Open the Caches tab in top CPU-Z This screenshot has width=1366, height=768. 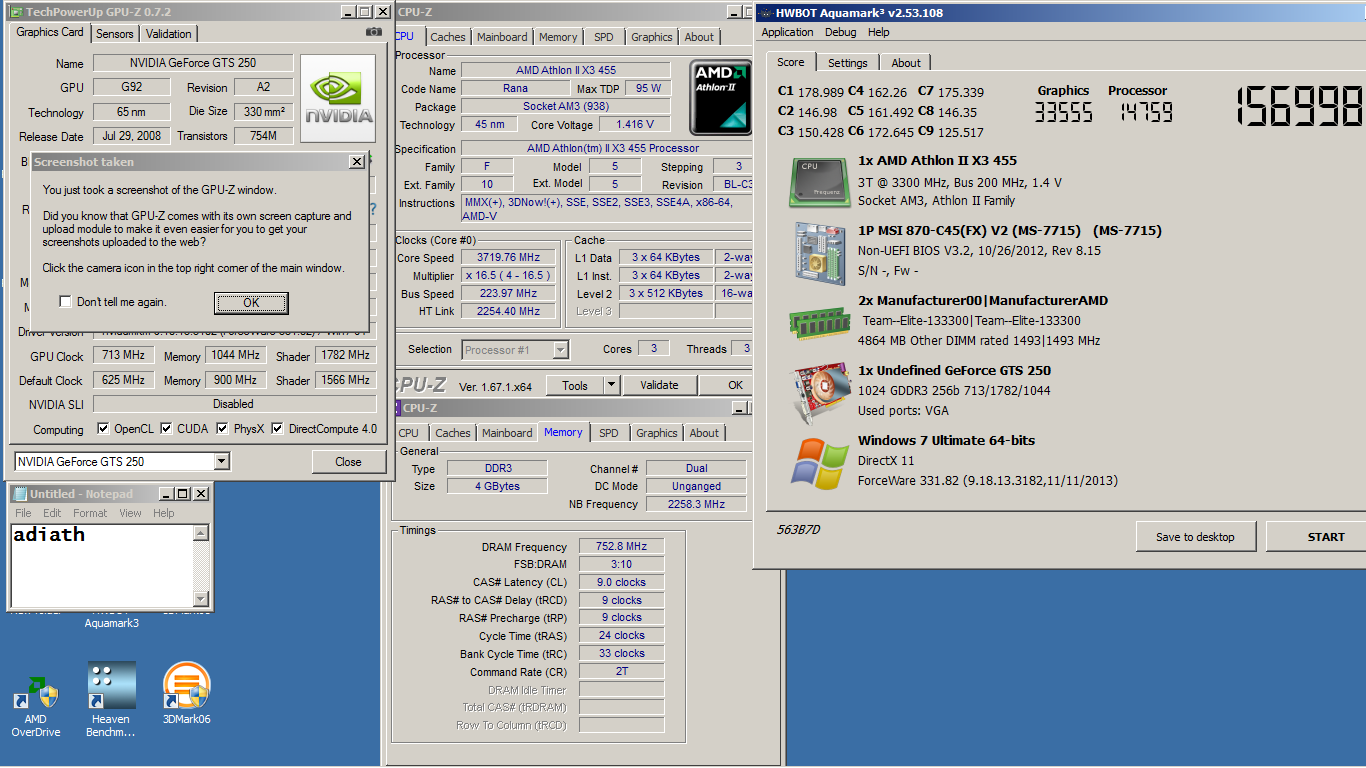coord(447,37)
